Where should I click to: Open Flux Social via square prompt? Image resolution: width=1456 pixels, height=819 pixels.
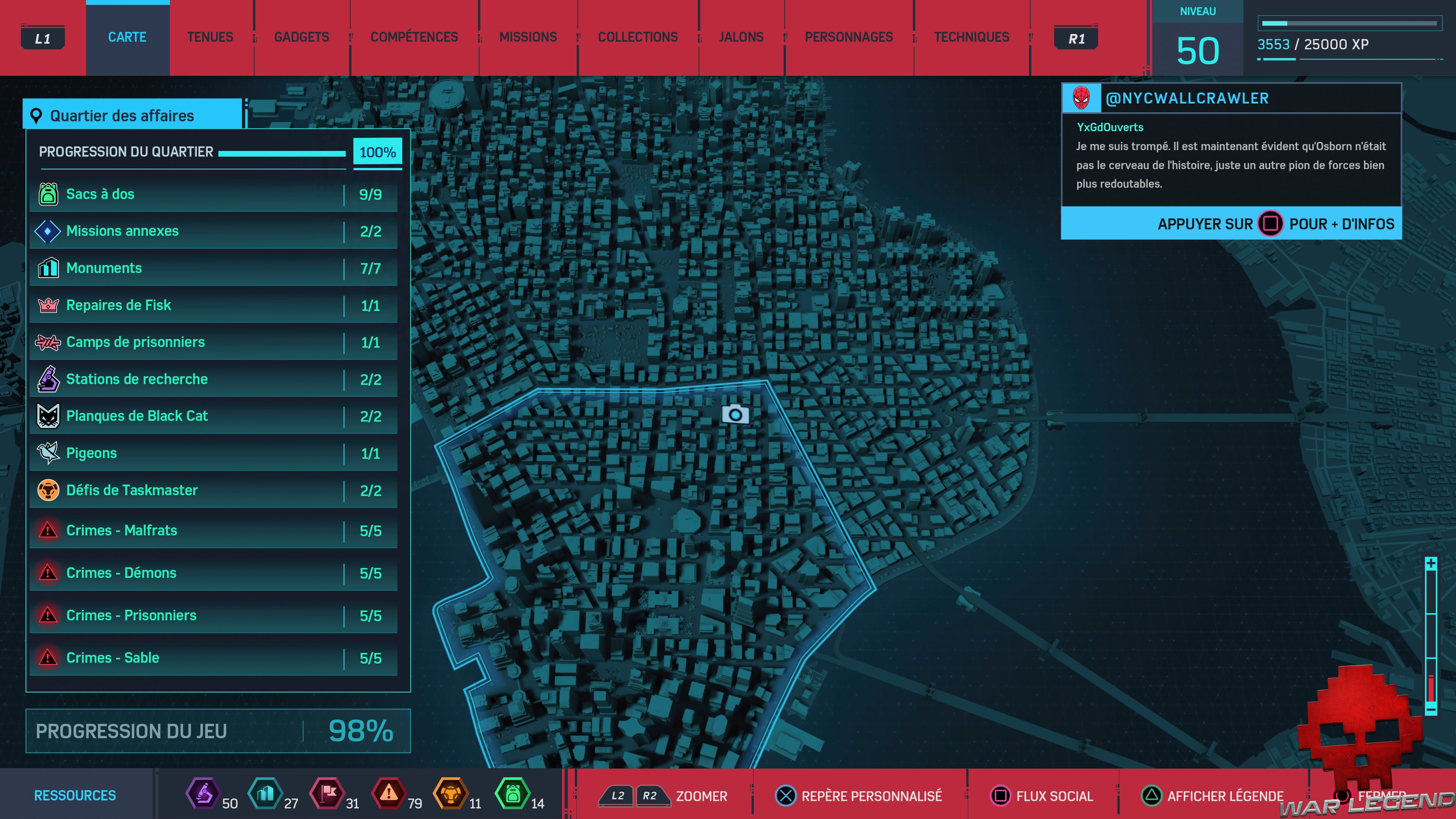point(1000,795)
